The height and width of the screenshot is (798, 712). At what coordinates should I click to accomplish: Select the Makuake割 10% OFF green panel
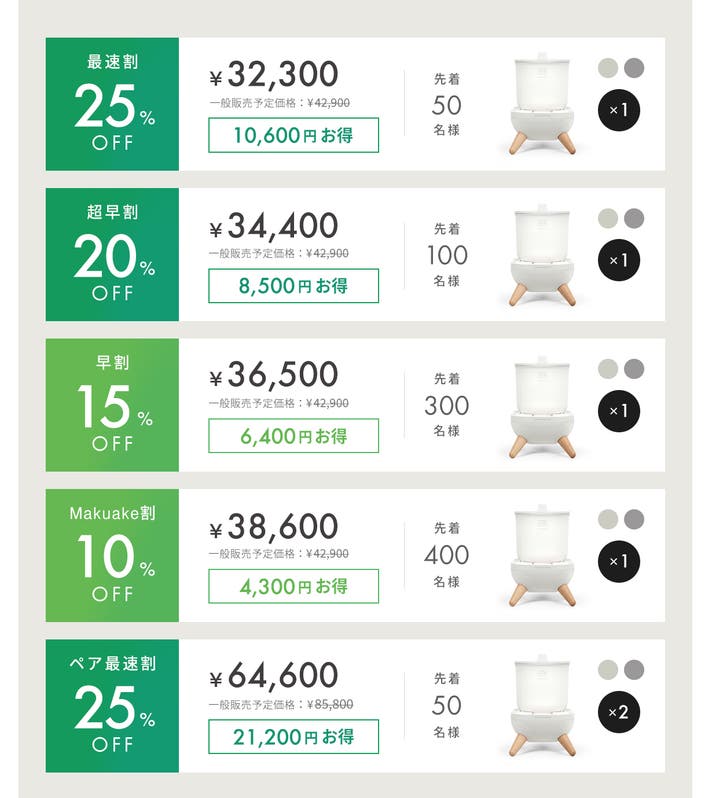click(x=112, y=555)
